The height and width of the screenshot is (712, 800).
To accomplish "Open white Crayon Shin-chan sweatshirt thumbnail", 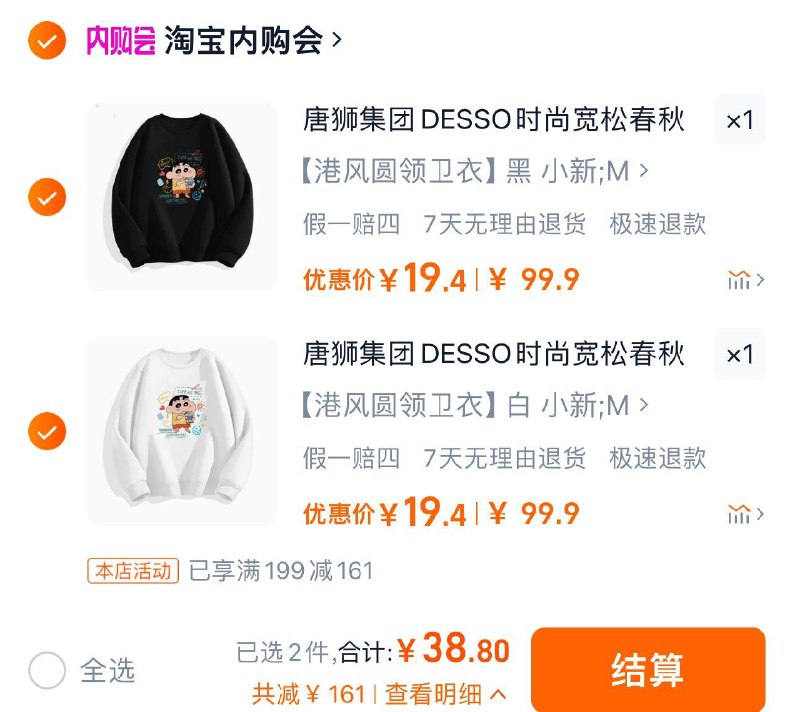I will (182, 431).
